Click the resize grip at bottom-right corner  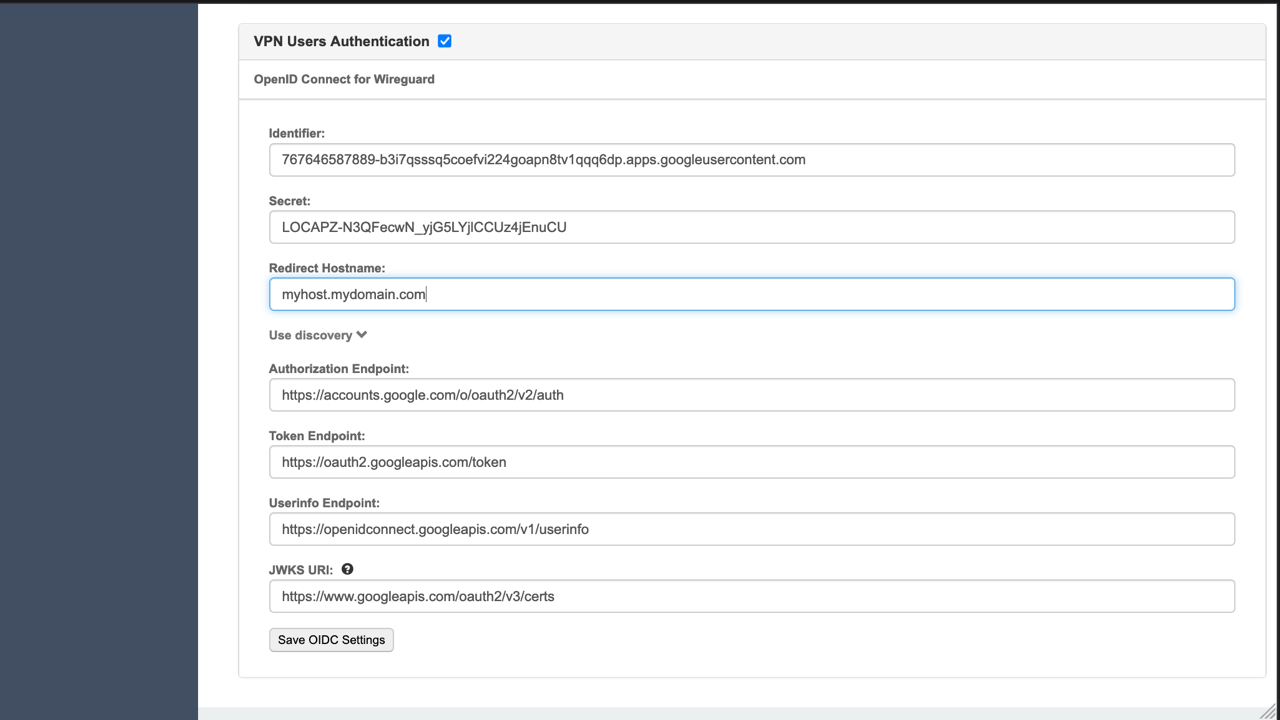coord(1270,710)
